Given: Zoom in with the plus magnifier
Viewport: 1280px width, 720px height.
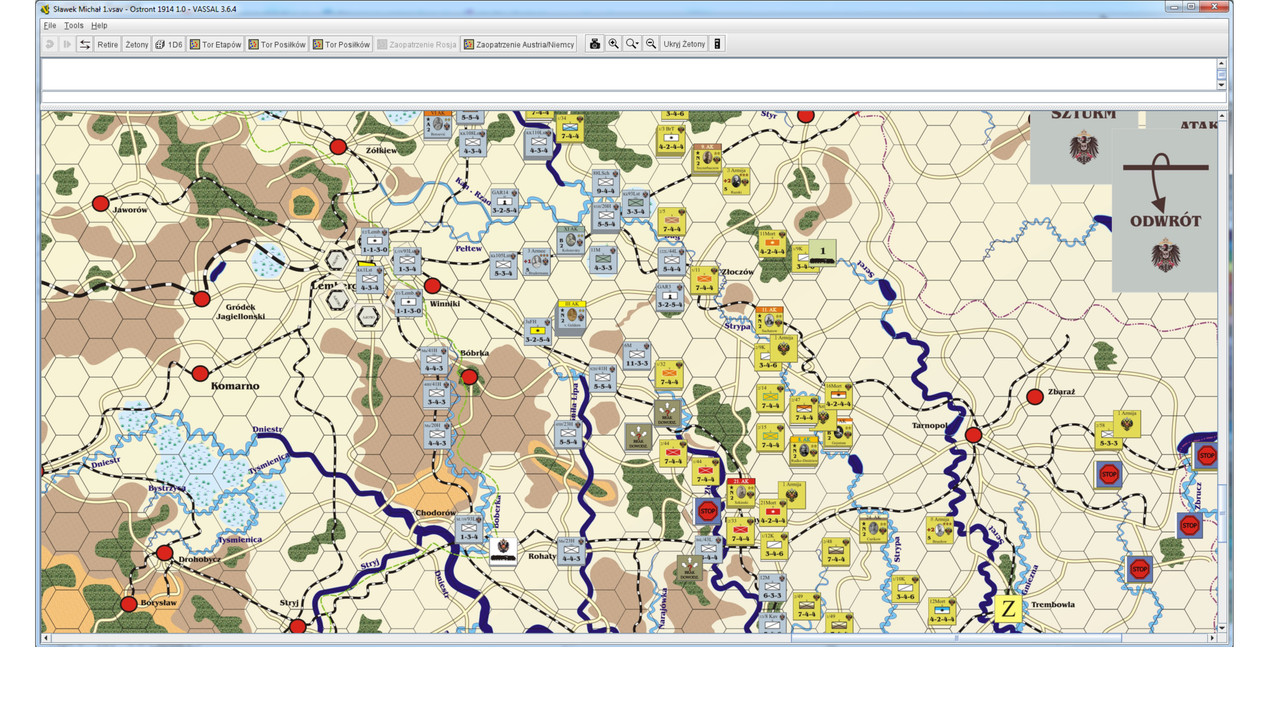Looking at the screenshot, I should tap(614, 44).
